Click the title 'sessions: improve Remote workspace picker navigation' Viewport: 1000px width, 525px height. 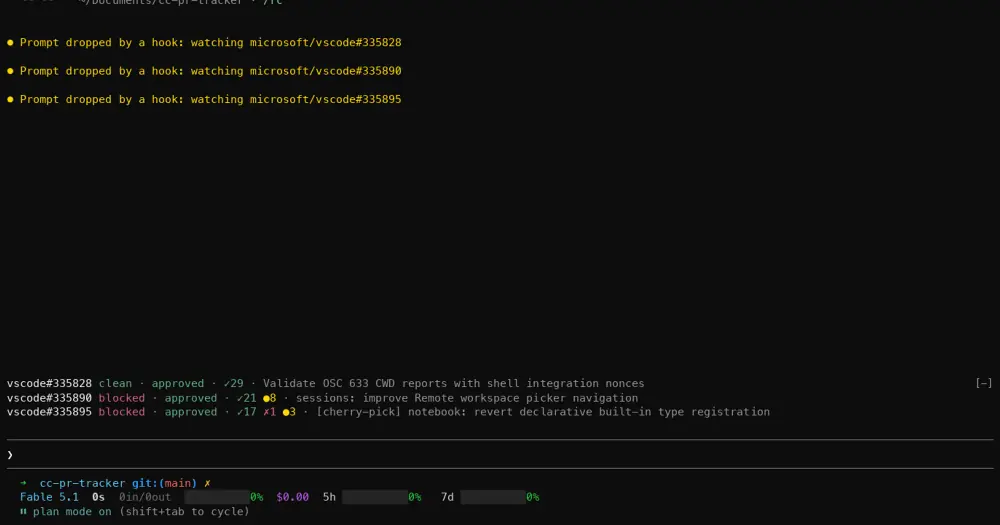467,398
